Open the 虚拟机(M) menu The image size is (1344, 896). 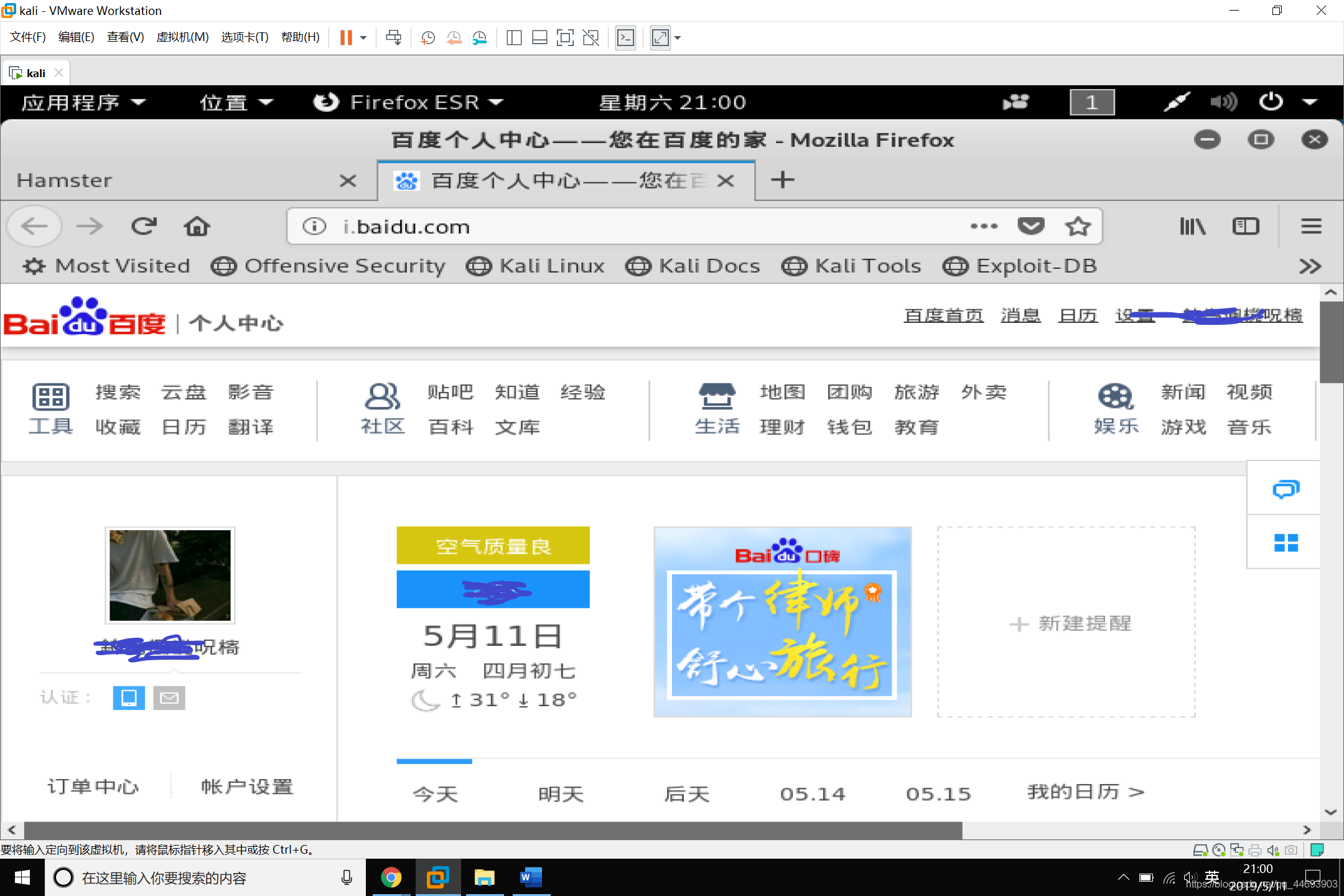(182, 37)
